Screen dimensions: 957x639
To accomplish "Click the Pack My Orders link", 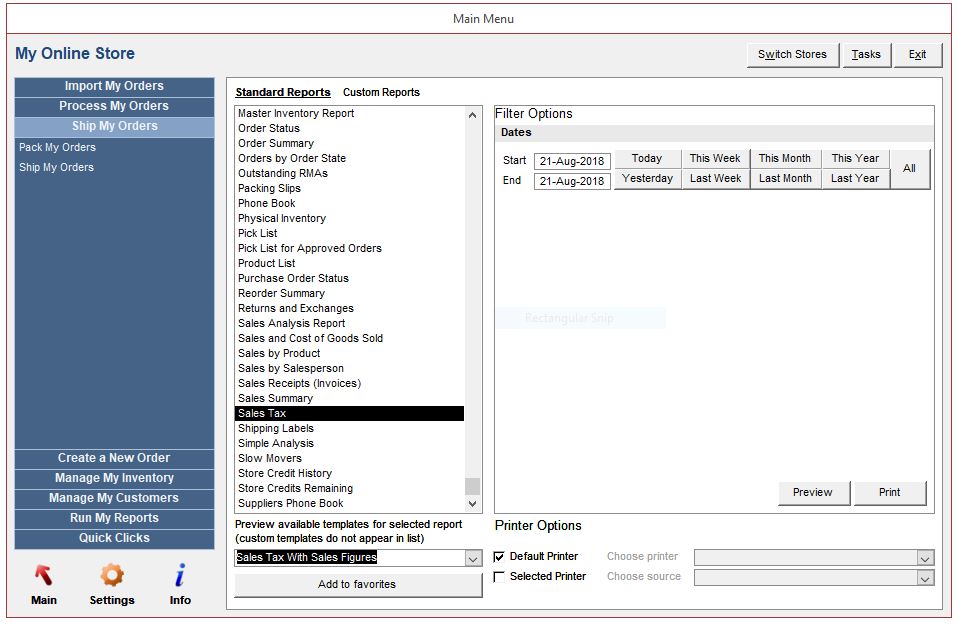I will pos(57,148).
